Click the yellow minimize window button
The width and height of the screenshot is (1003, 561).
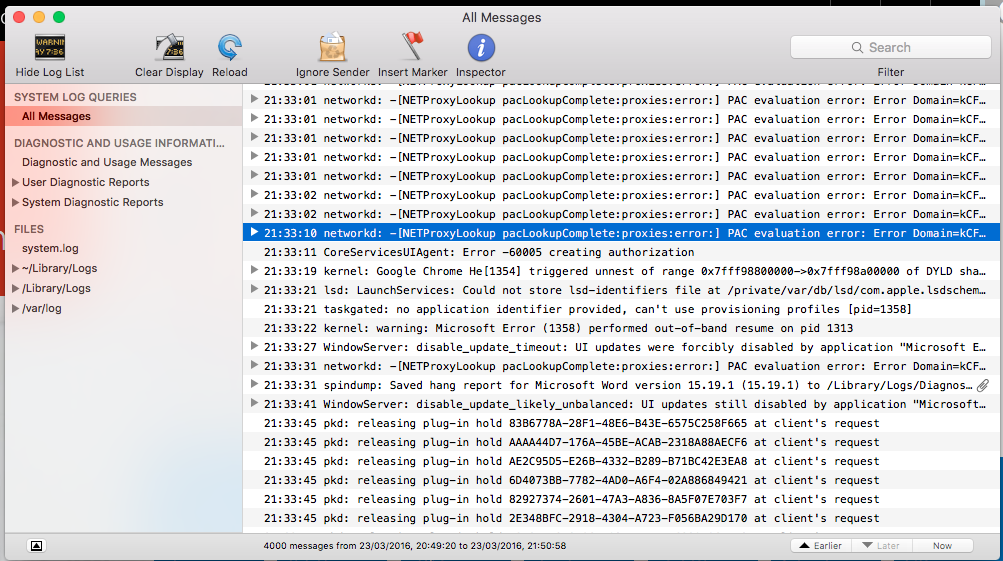pyautogui.click(x=39, y=17)
